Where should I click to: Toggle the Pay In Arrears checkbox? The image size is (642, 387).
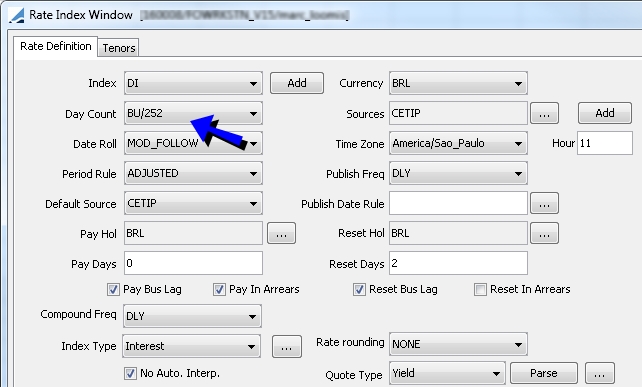(219, 290)
